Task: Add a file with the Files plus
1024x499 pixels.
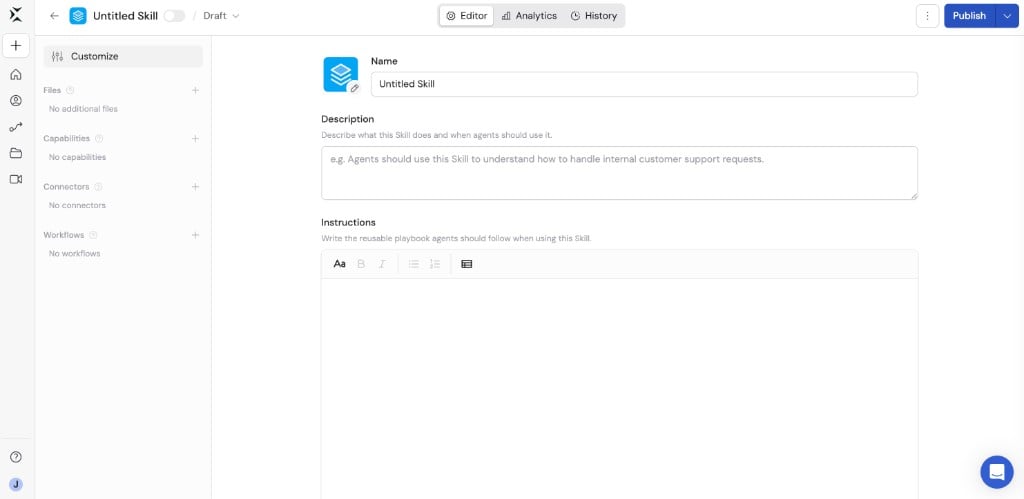Action: 195,90
